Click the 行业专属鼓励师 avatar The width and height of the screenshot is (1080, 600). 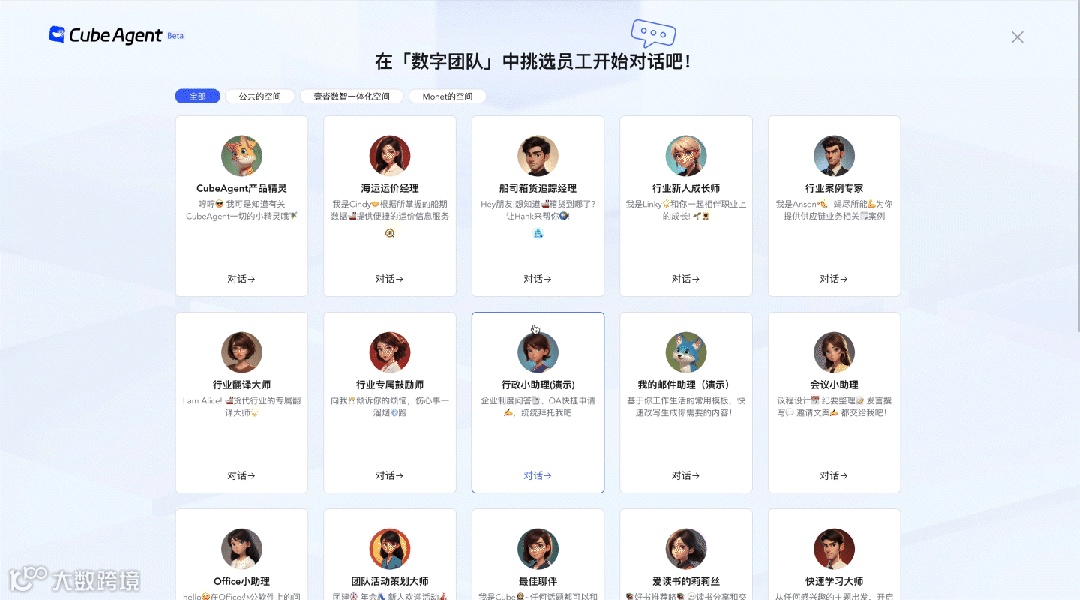click(x=390, y=352)
